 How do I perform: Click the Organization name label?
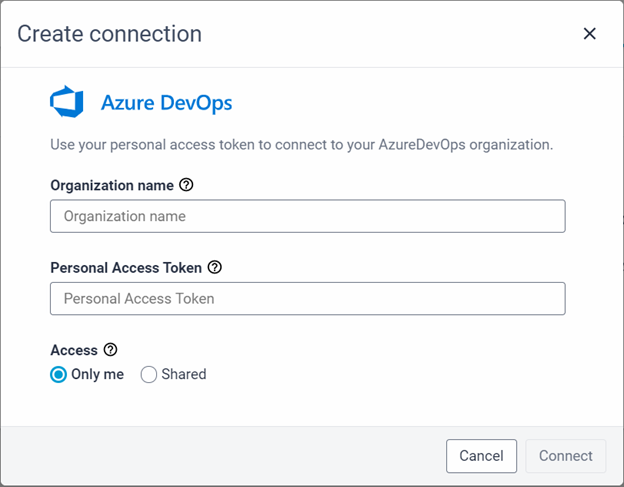point(112,185)
